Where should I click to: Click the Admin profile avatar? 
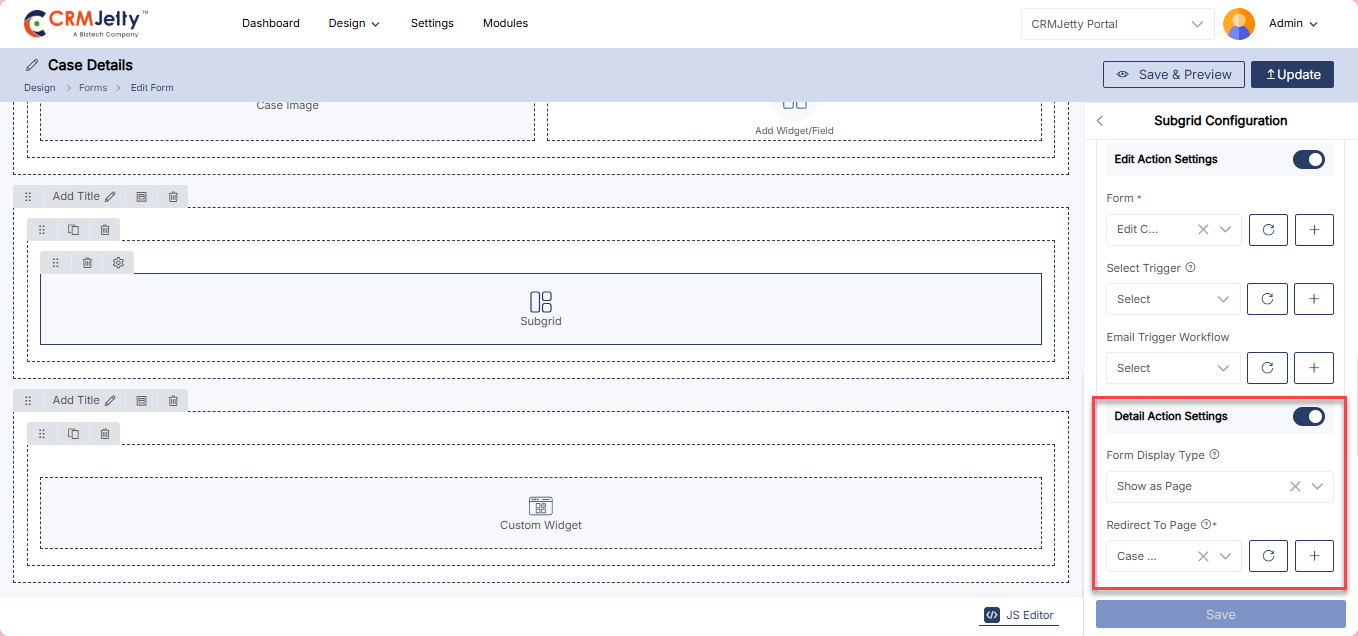point(1239,24)
